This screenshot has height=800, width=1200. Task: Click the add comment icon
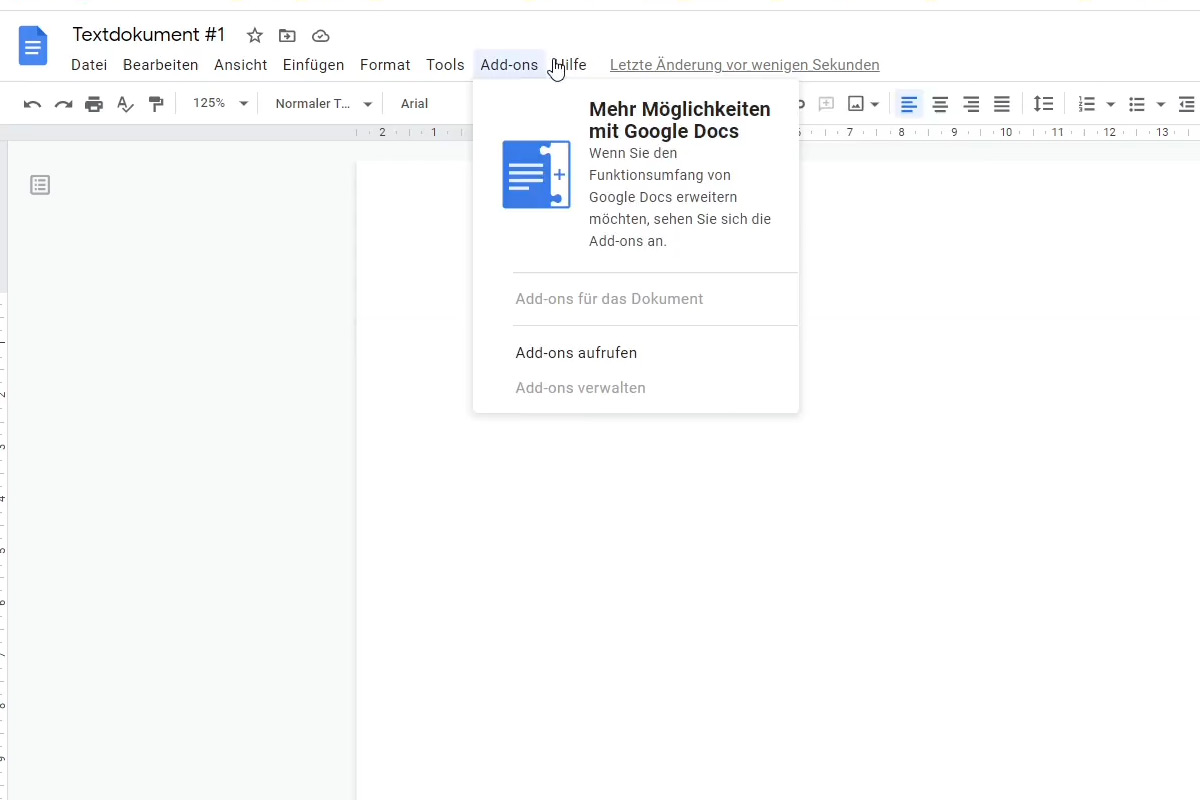tap(826, 104)
